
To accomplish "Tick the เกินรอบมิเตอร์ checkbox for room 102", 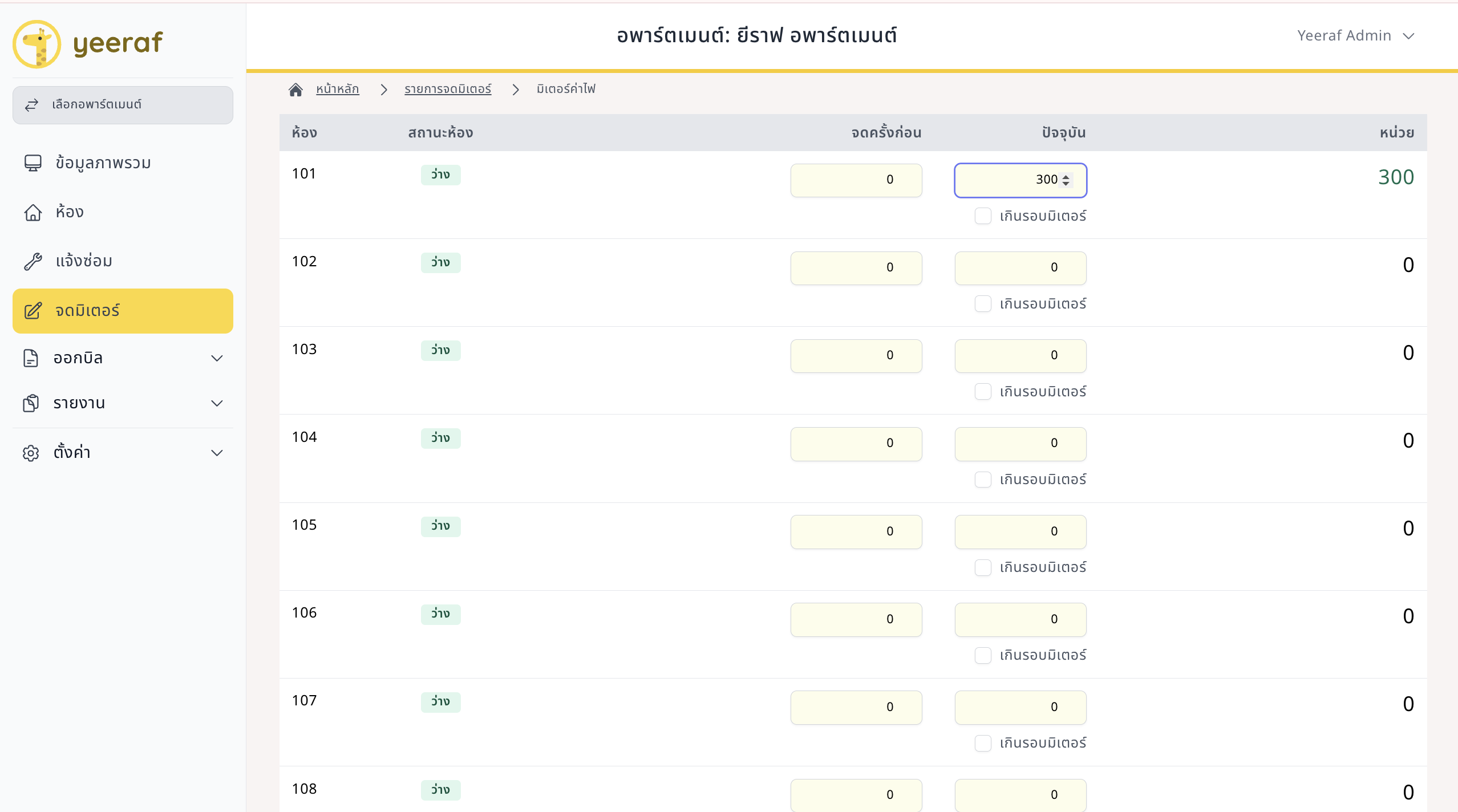I will pyautogui.click(x=983, y=304).
